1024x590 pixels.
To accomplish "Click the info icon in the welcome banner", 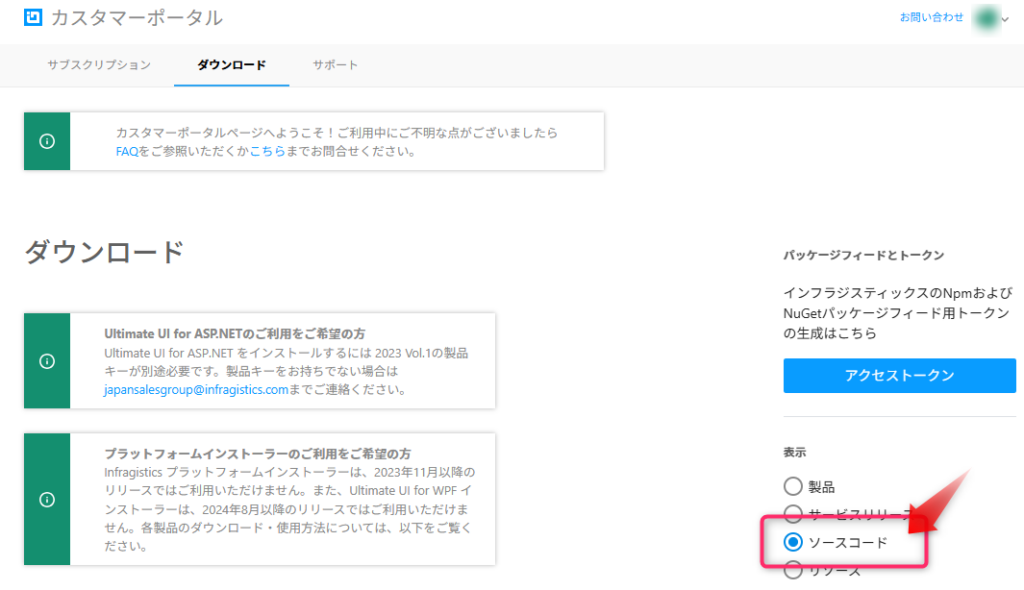I will (x=47, y=141).
